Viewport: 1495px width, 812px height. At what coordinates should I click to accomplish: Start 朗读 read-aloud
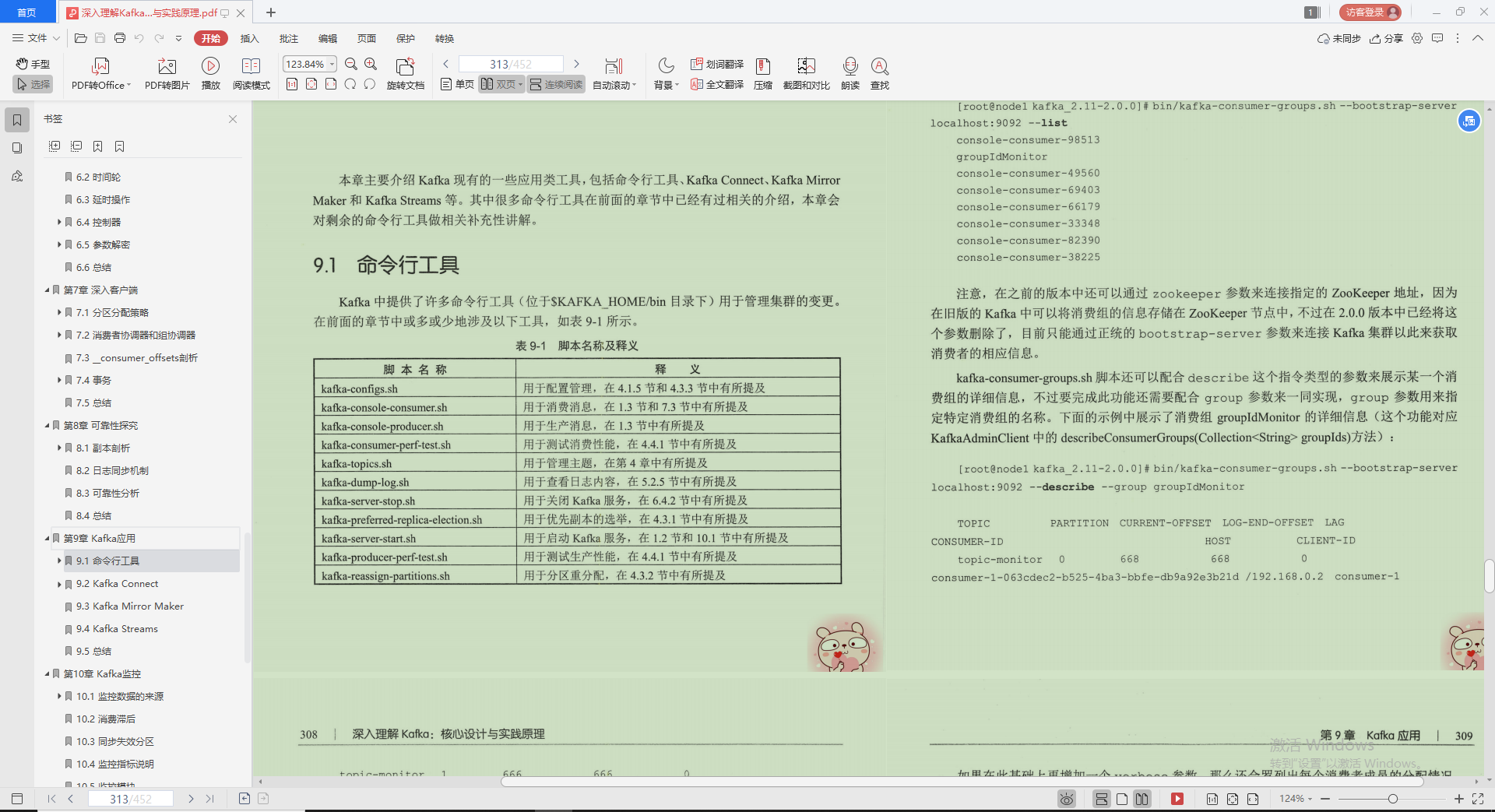click(850, 72)
